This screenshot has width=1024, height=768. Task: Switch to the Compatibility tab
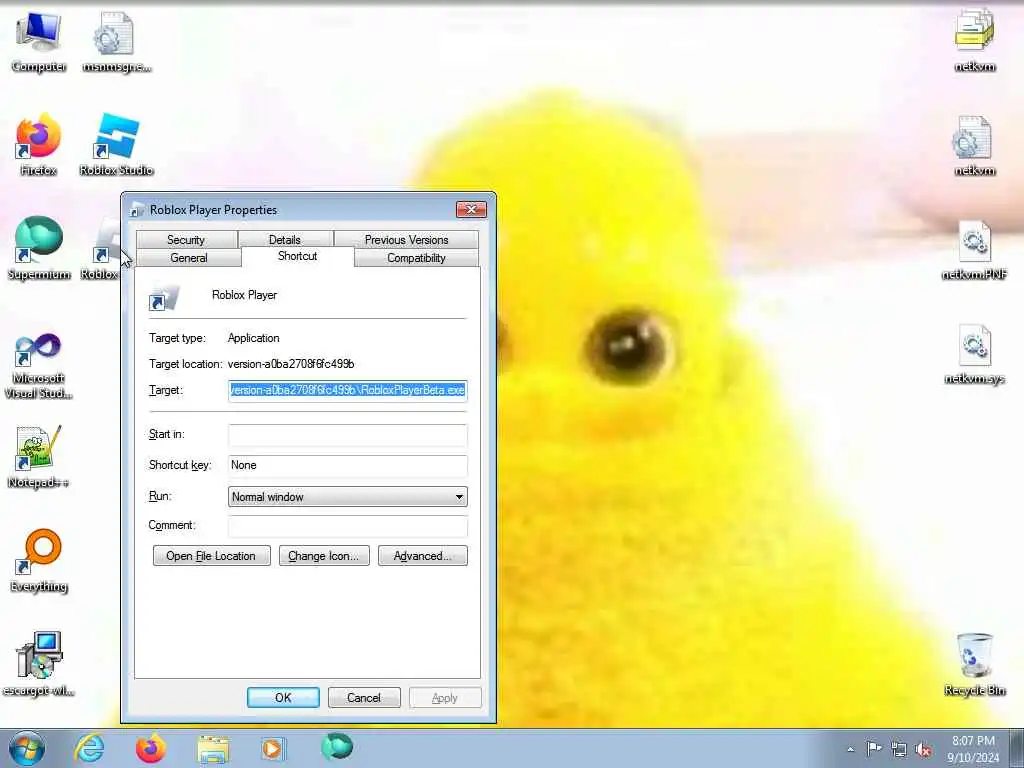[416, 258]
